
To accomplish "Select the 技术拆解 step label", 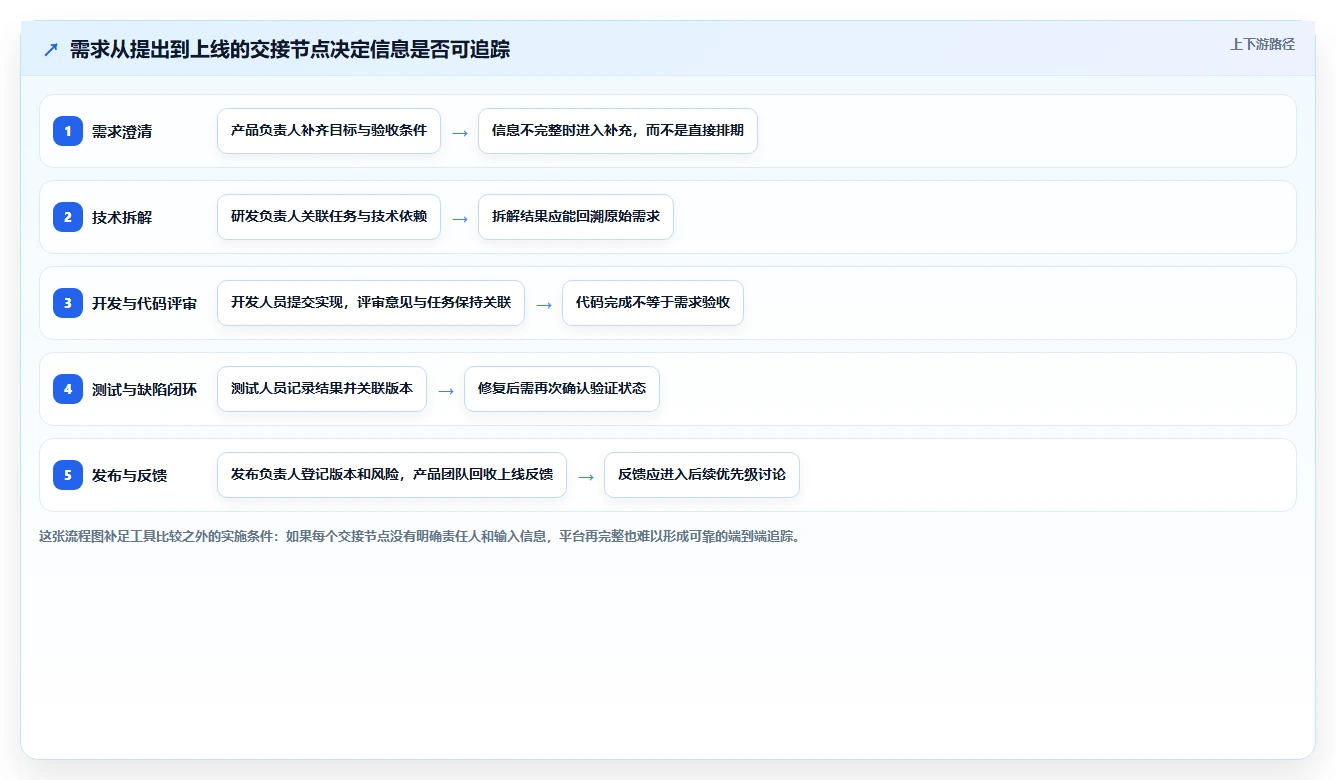I will tap(122, 217).
